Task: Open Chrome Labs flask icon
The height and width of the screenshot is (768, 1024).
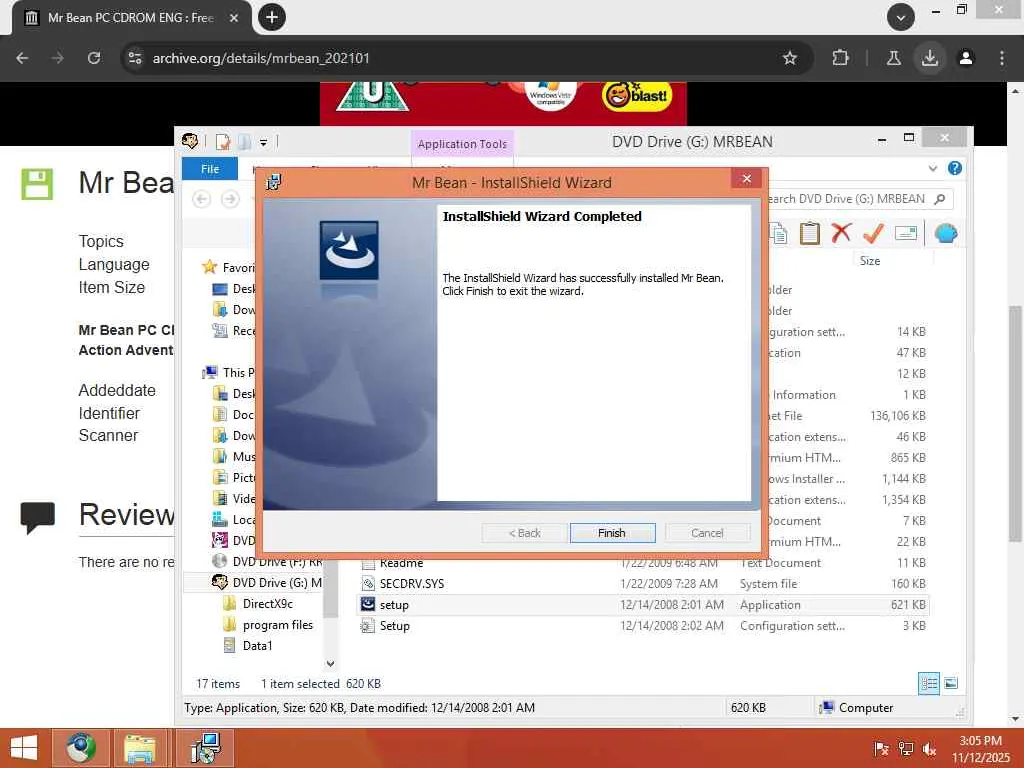Action: (893, 58)
